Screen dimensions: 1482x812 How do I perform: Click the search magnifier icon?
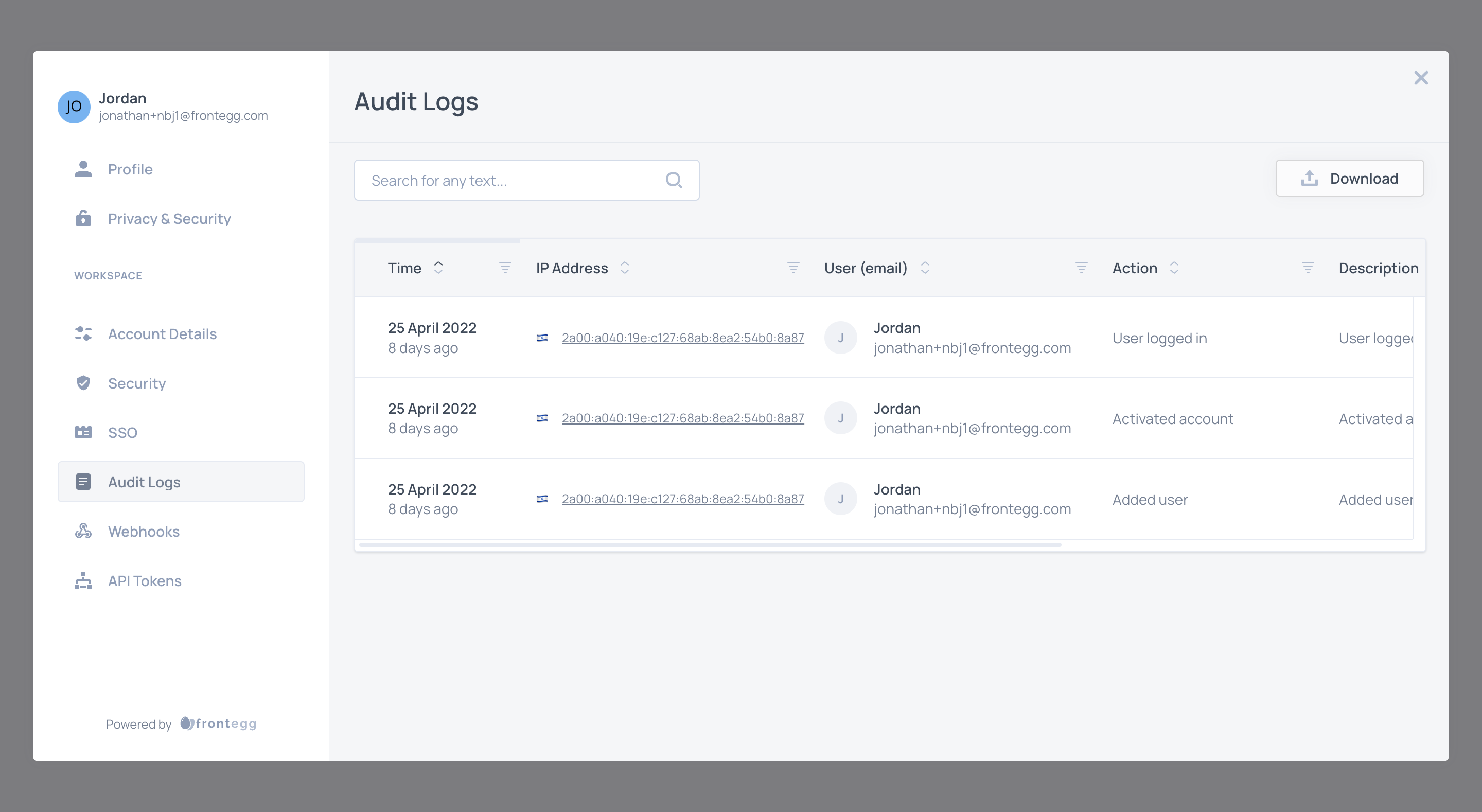click(673, 180)
